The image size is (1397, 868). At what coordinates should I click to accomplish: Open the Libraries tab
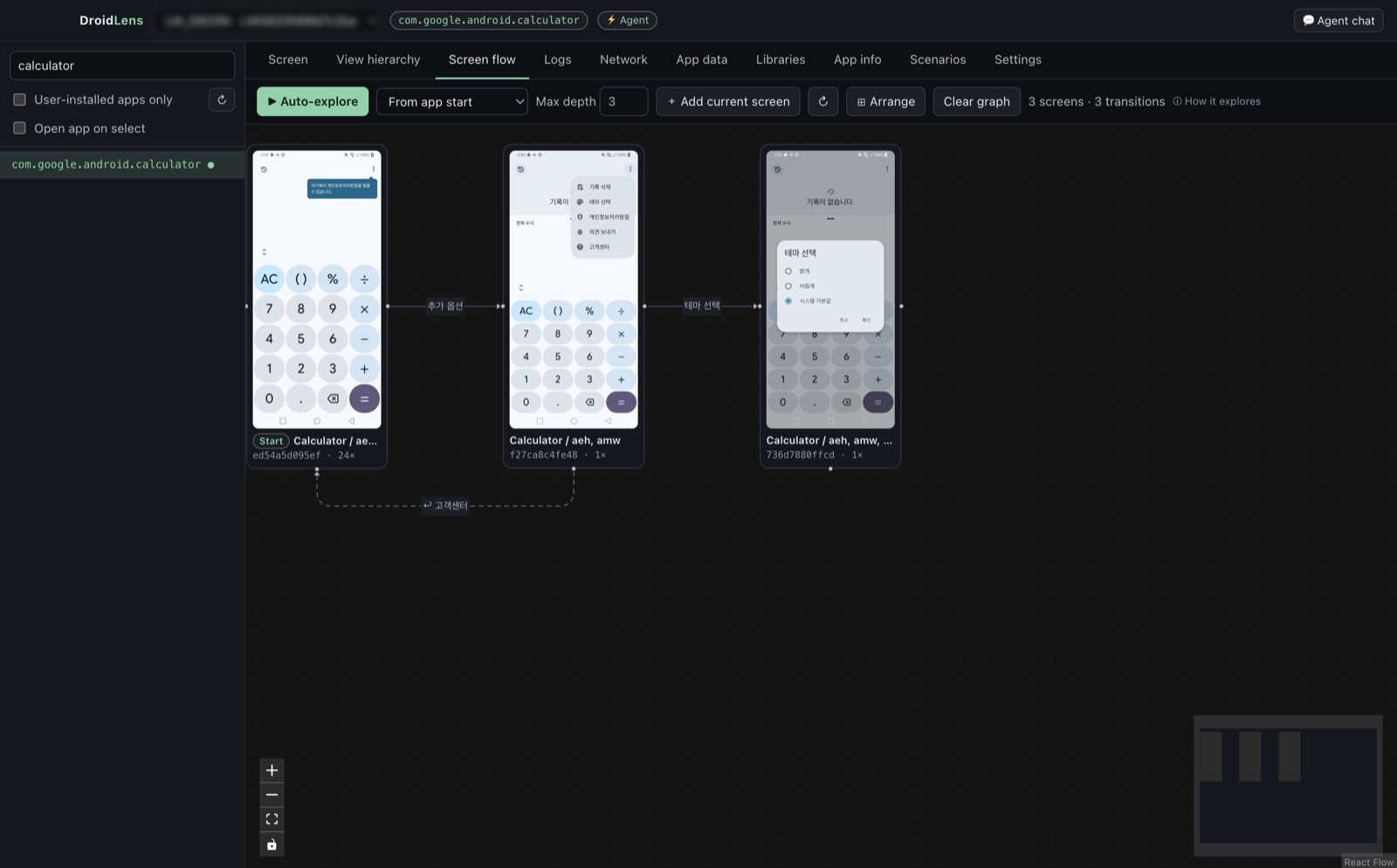[781, 59]
